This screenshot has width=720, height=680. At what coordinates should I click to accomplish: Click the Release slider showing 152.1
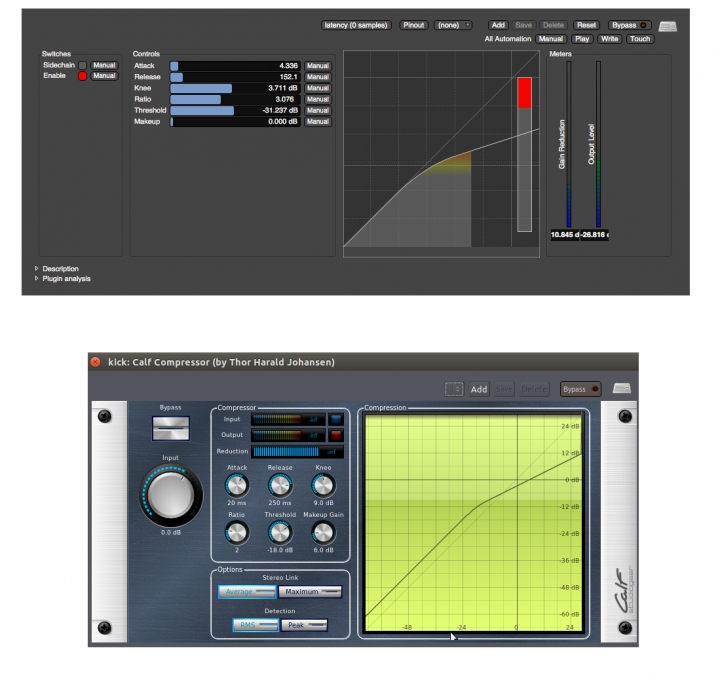(x=235, y=77)
